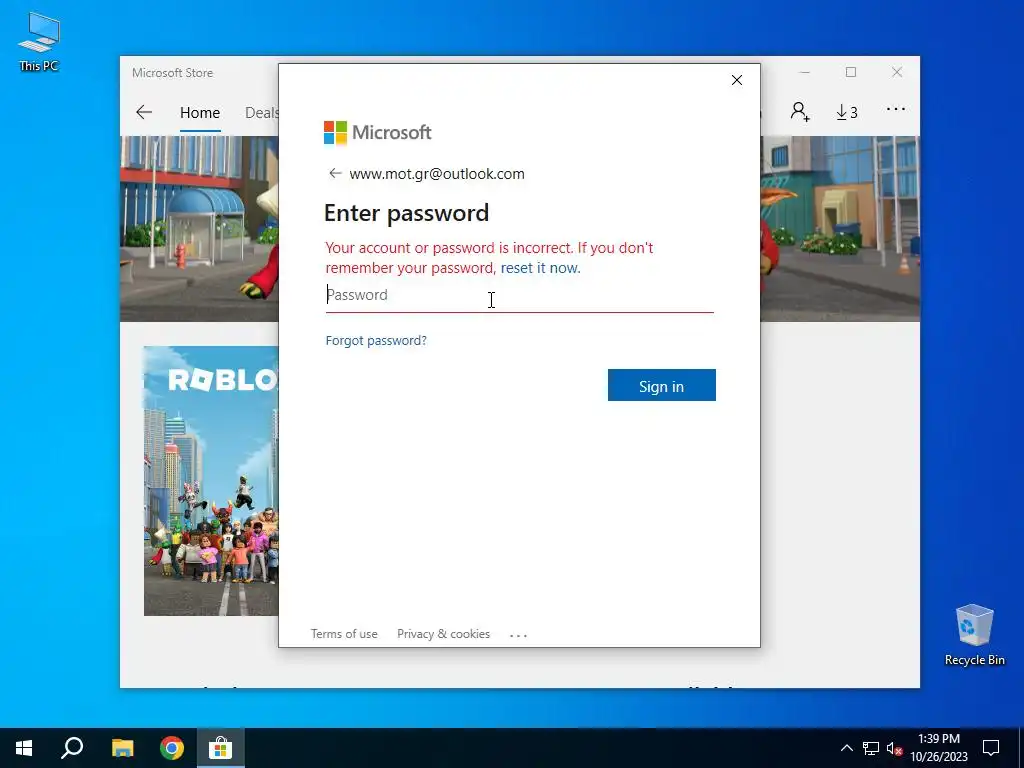The height and width of the screenshot is (768, 1024).
Task: Select the Home tab in Microsoft Store
Action: tap(200, 112)
